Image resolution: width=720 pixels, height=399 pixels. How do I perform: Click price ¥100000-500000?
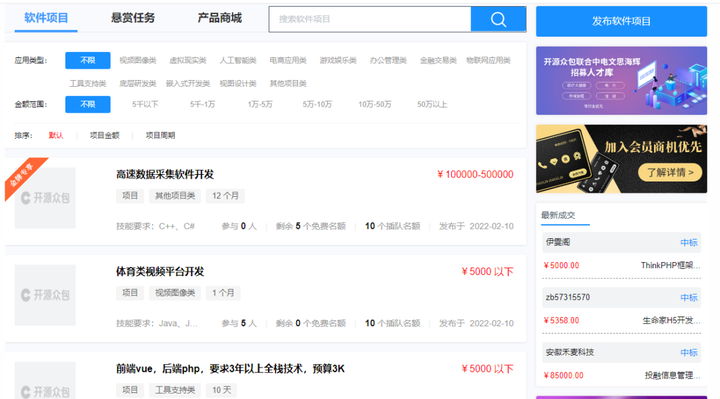click(x=475, y=174)
